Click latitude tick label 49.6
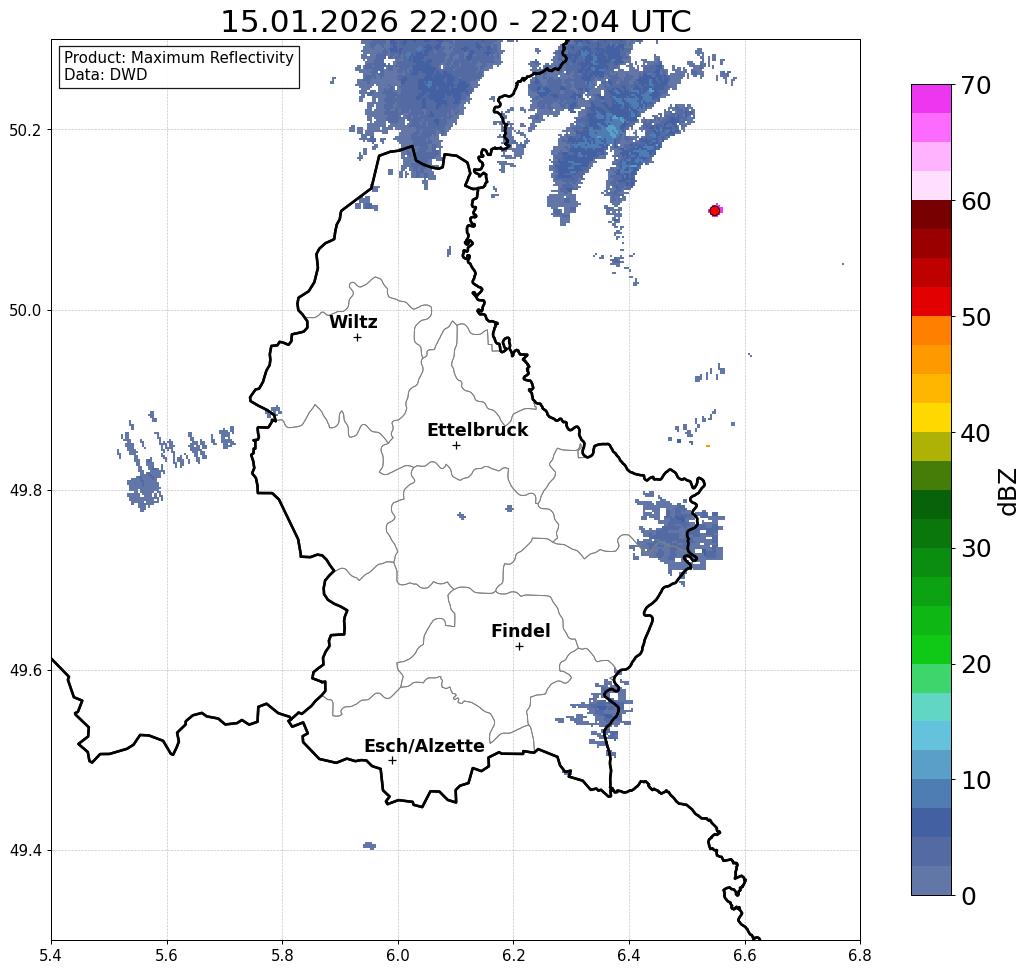 click(25, 671)
